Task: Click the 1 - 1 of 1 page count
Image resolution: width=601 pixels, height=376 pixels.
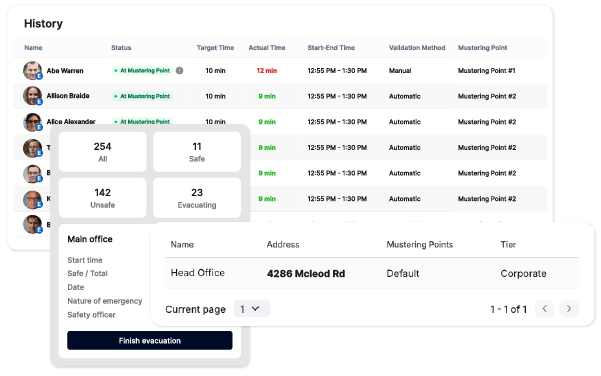Action: (x=509, y=309)
